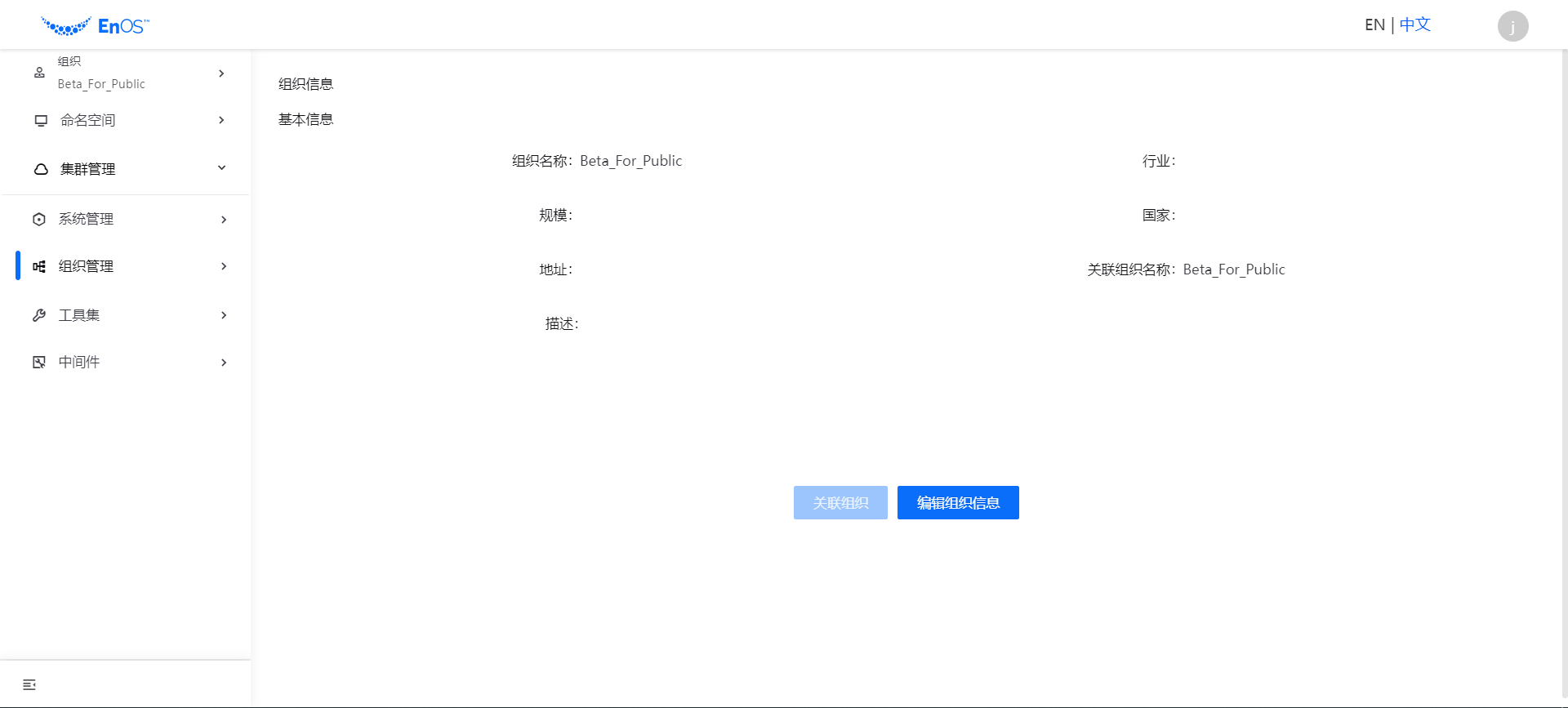Click the 描述 field label
The image size is (1568, 708).
[562, 324]
